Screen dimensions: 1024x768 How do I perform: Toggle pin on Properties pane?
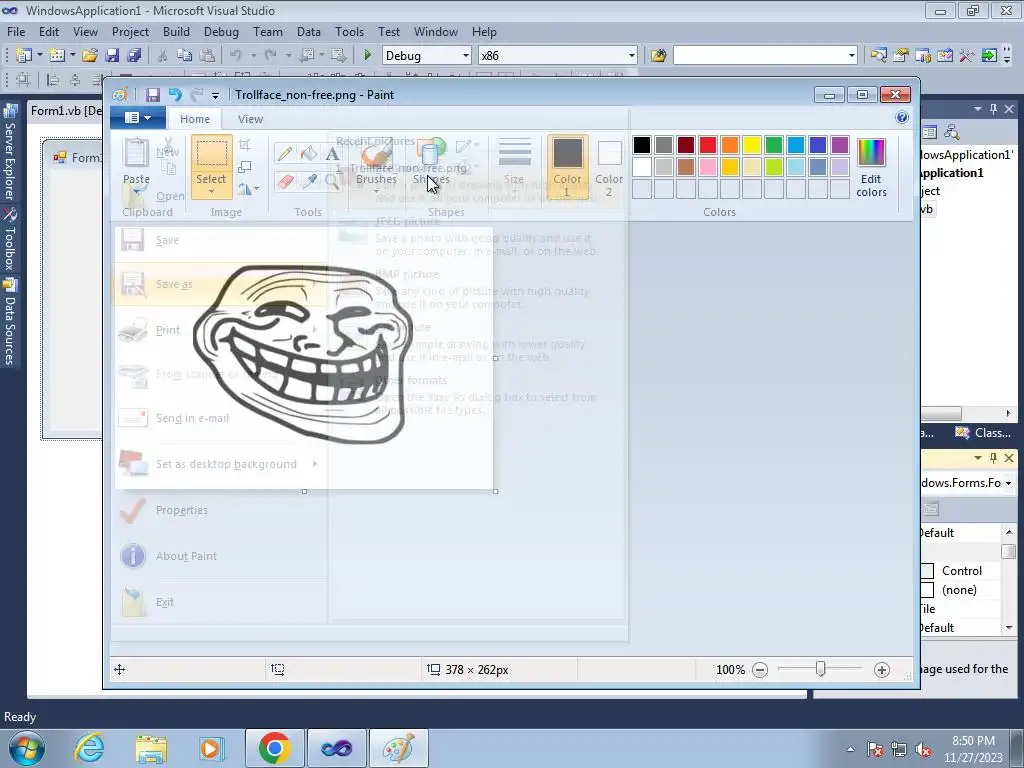[x=993, y=458]
